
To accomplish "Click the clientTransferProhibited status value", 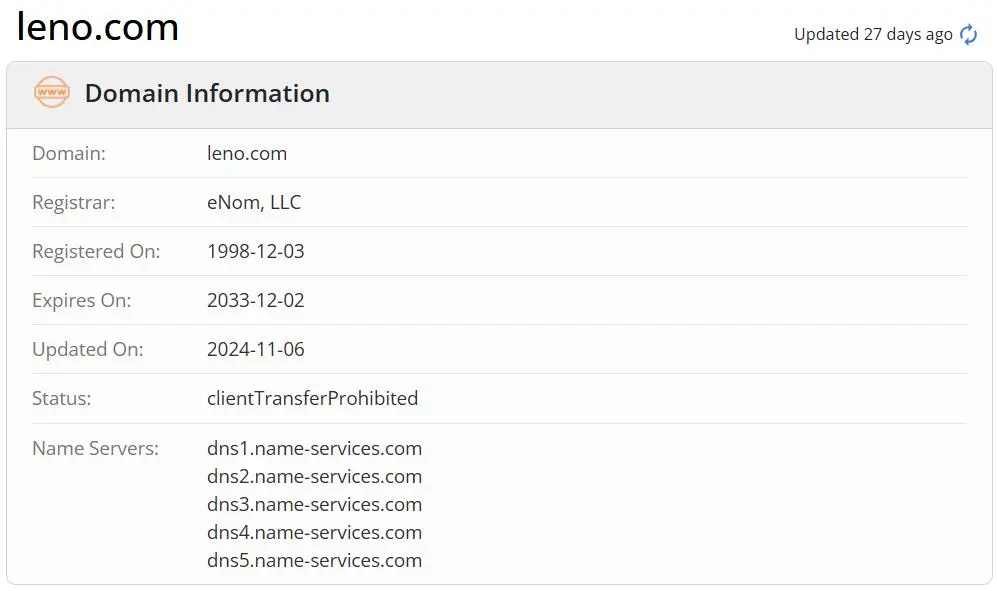I will (x=312, y=398).
